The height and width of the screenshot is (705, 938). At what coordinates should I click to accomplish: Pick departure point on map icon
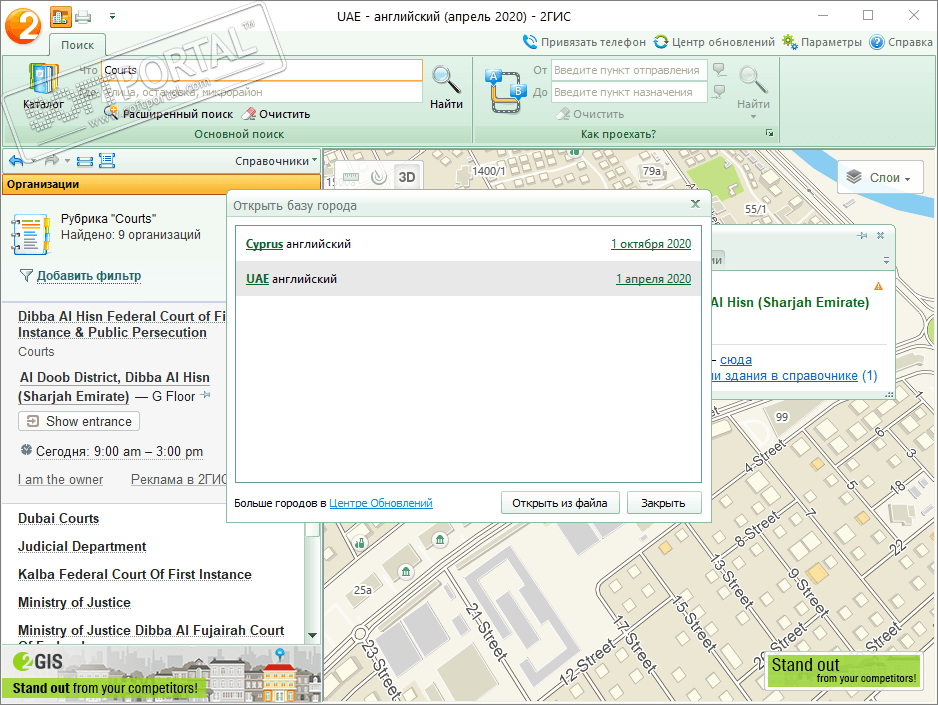point(720,70)
